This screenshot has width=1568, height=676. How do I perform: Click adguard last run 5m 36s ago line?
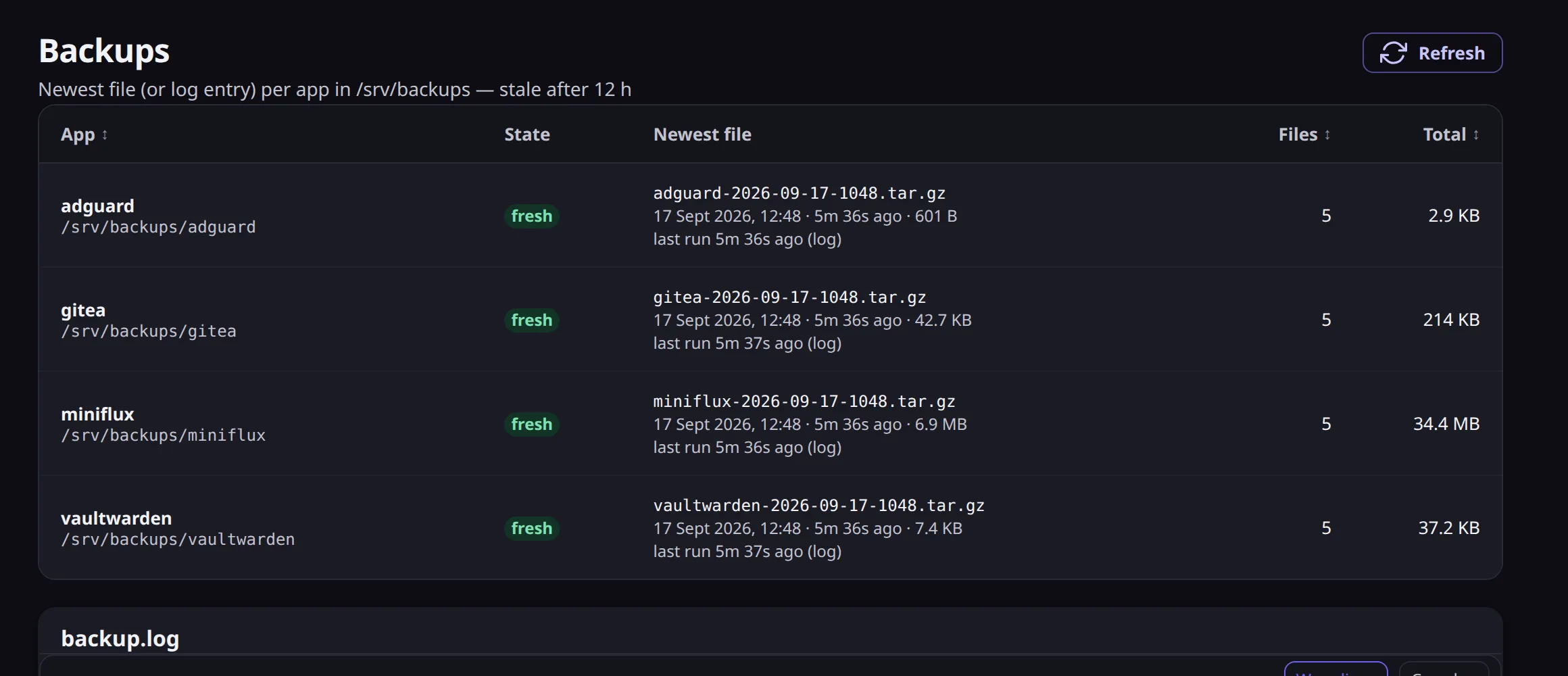(748, 239)
